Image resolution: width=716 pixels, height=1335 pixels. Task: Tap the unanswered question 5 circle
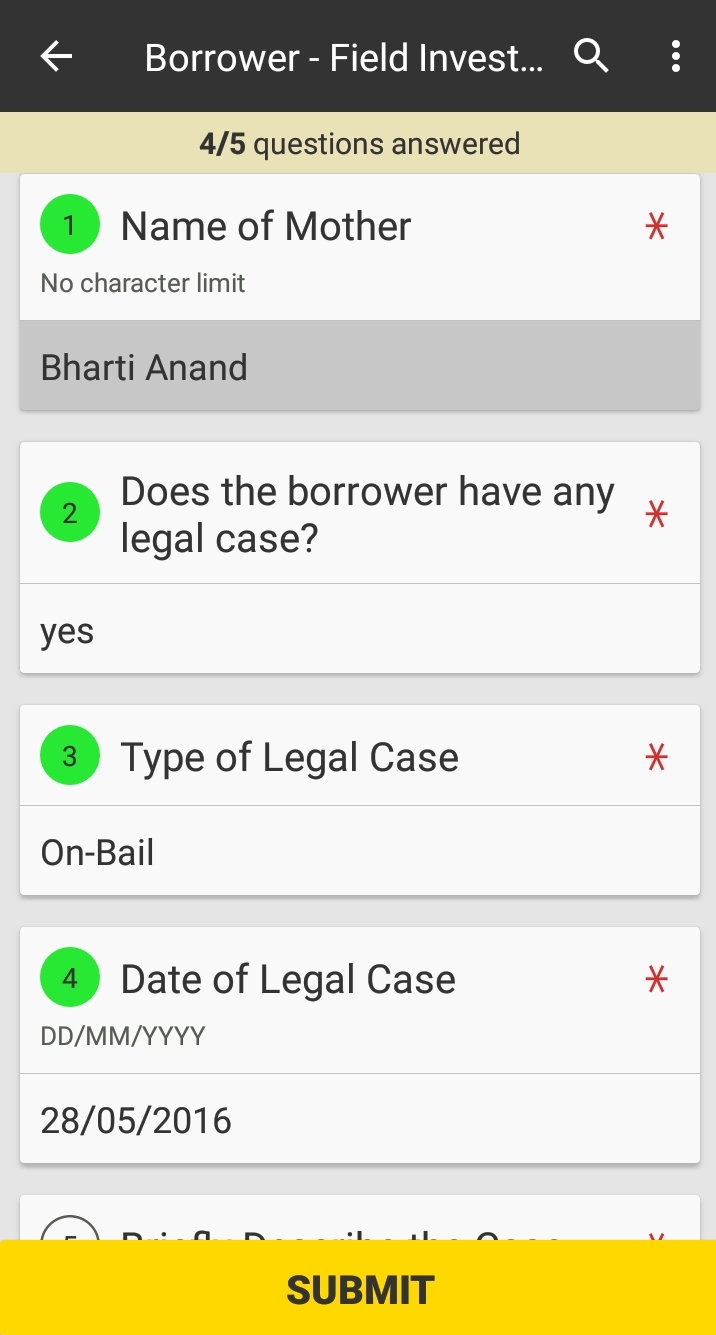[69, 1231]
